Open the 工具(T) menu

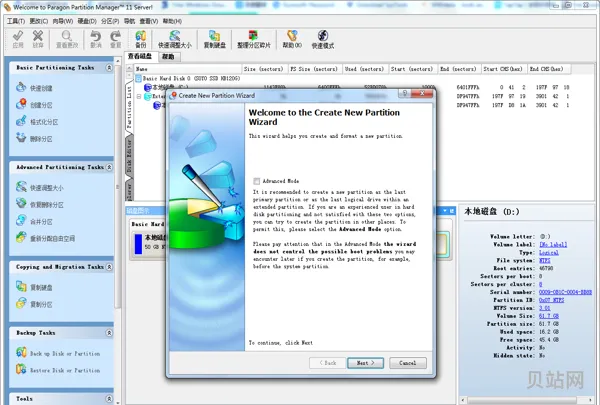coord(16,21)
